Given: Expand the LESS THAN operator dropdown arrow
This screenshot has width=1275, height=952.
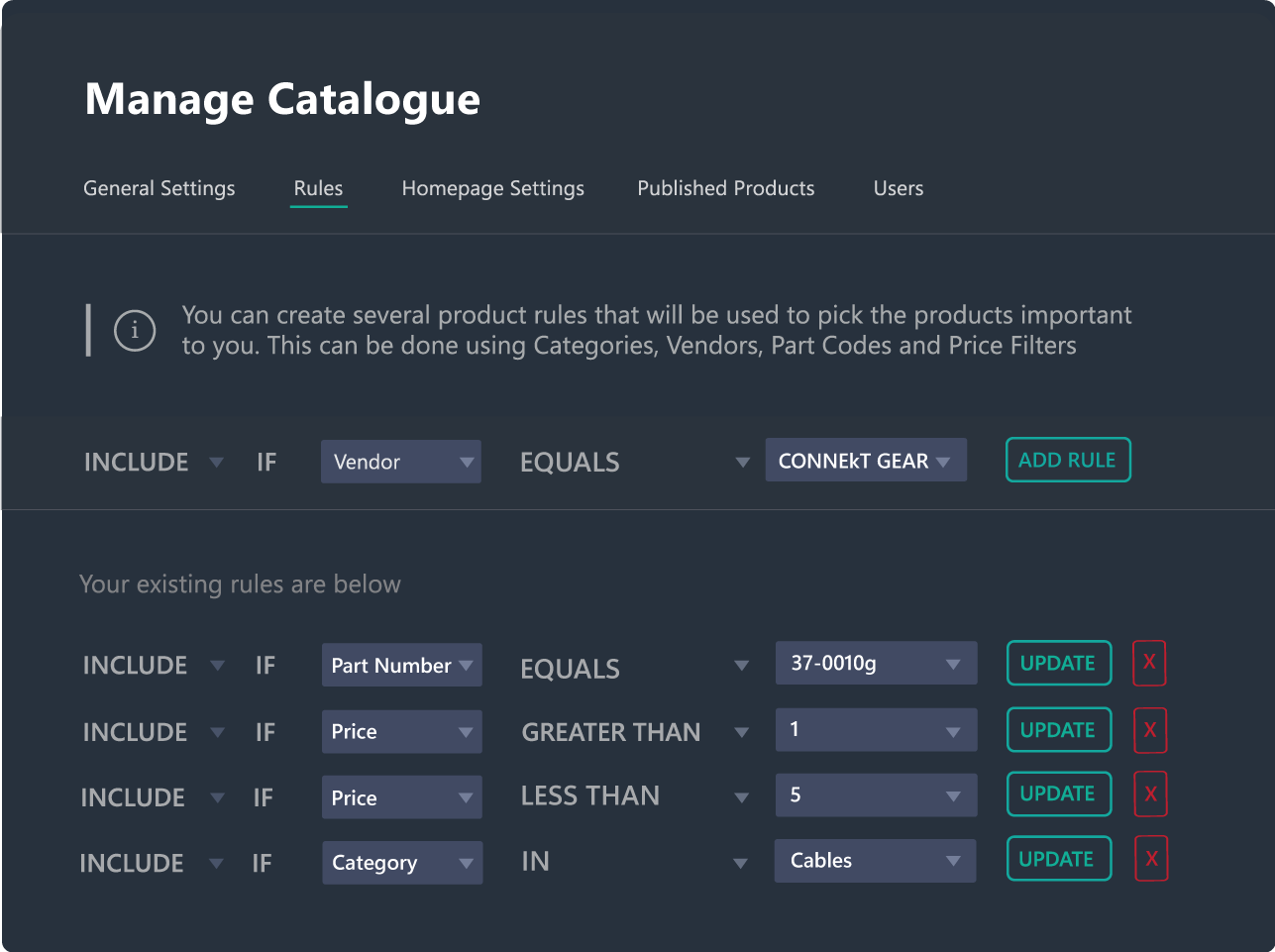Looking at the screenshot, I should (741, 797).
